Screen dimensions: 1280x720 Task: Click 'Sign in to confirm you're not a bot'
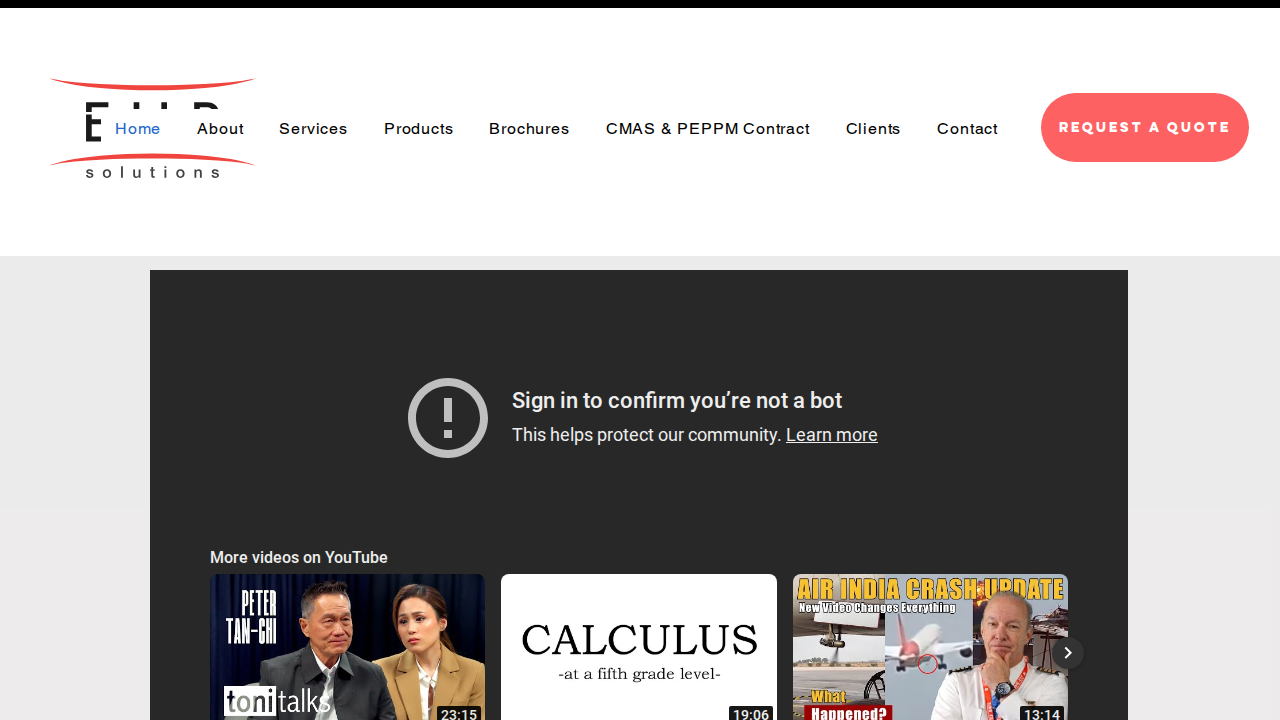(x=677, y=401)
